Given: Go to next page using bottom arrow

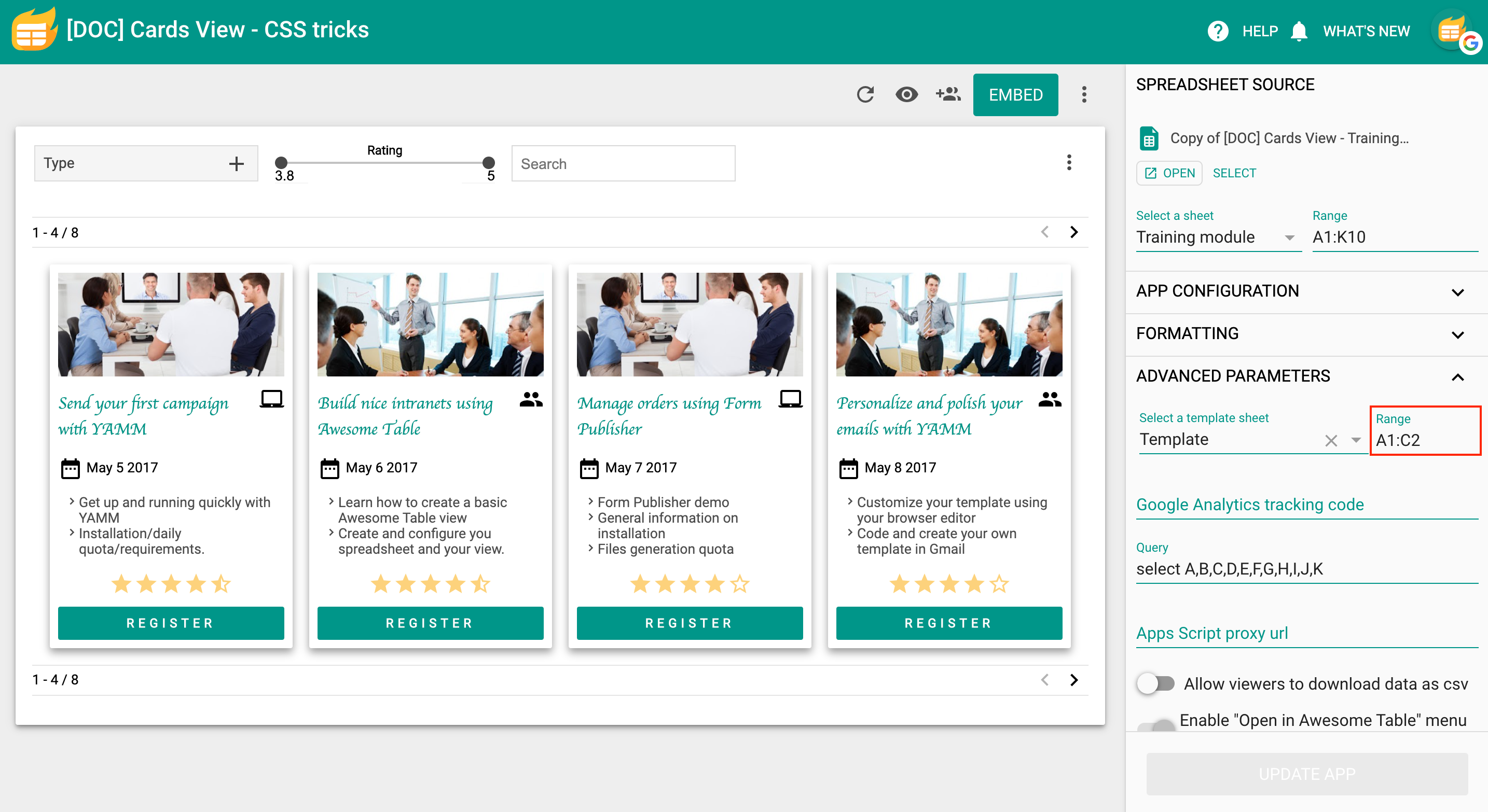Looking at the screenshot, I should 1074,680.
